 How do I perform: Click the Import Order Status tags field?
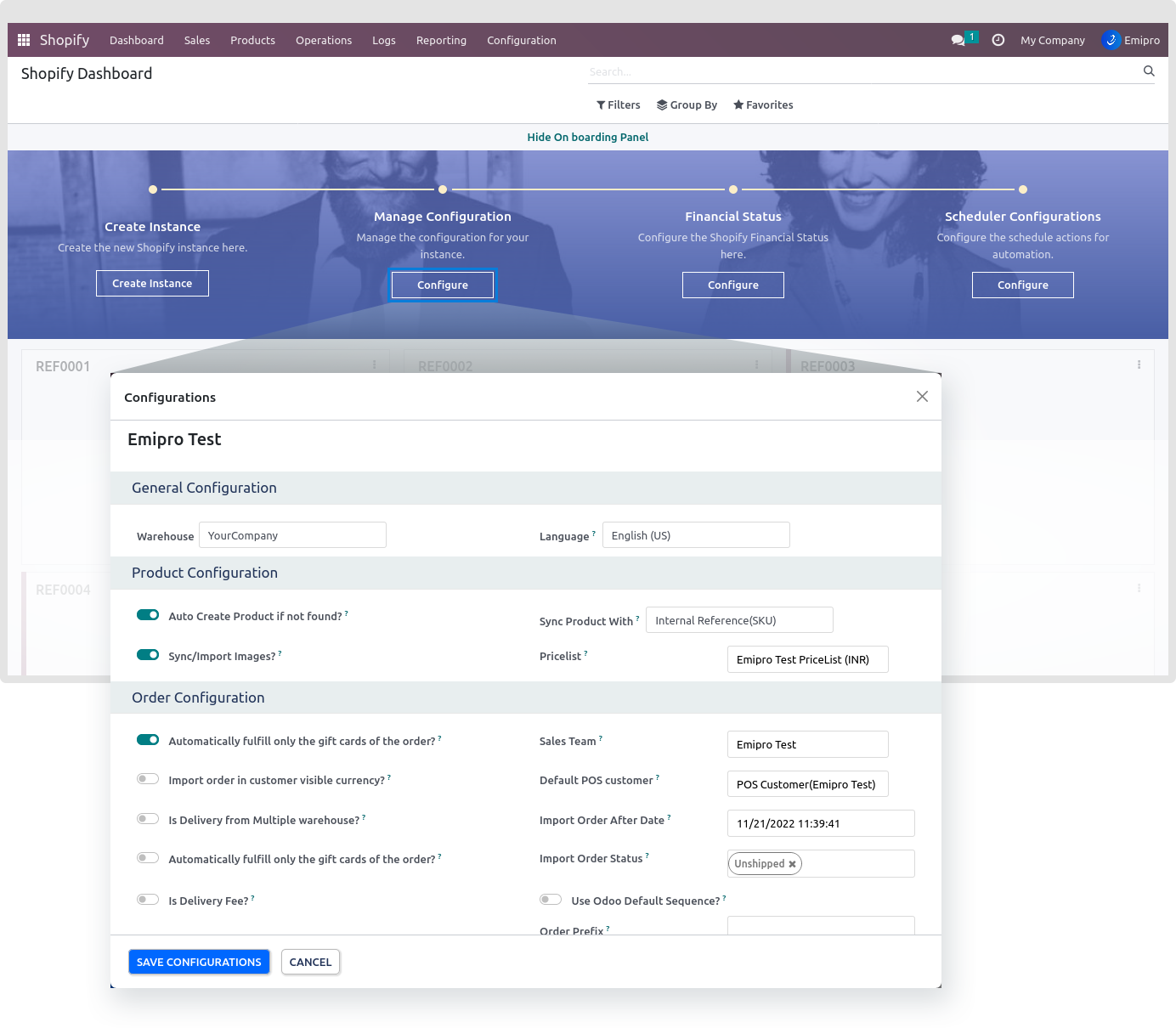coord(821,863)
